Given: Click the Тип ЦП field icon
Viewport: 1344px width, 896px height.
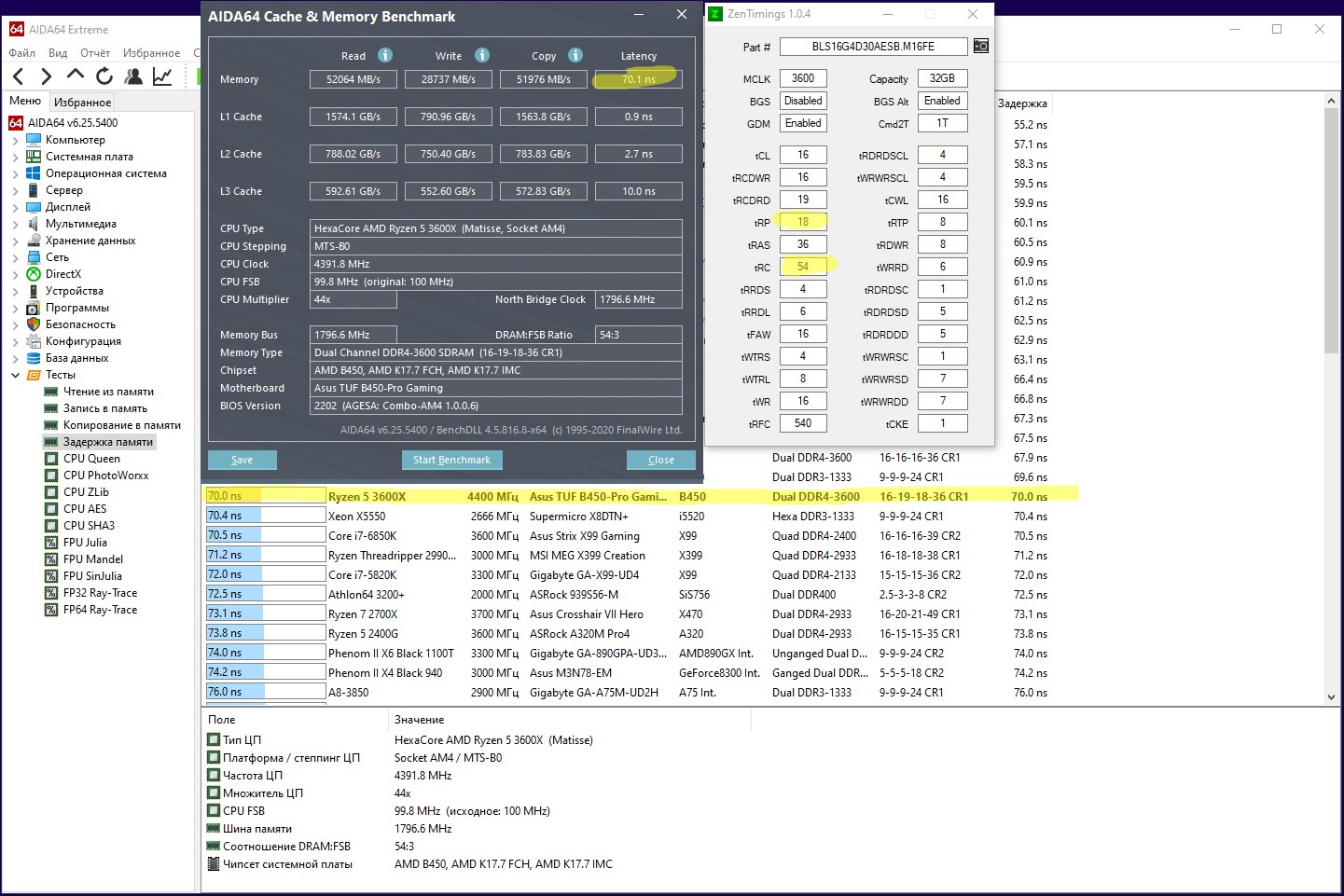Looking at the screenshot, I should coord(214,740).
